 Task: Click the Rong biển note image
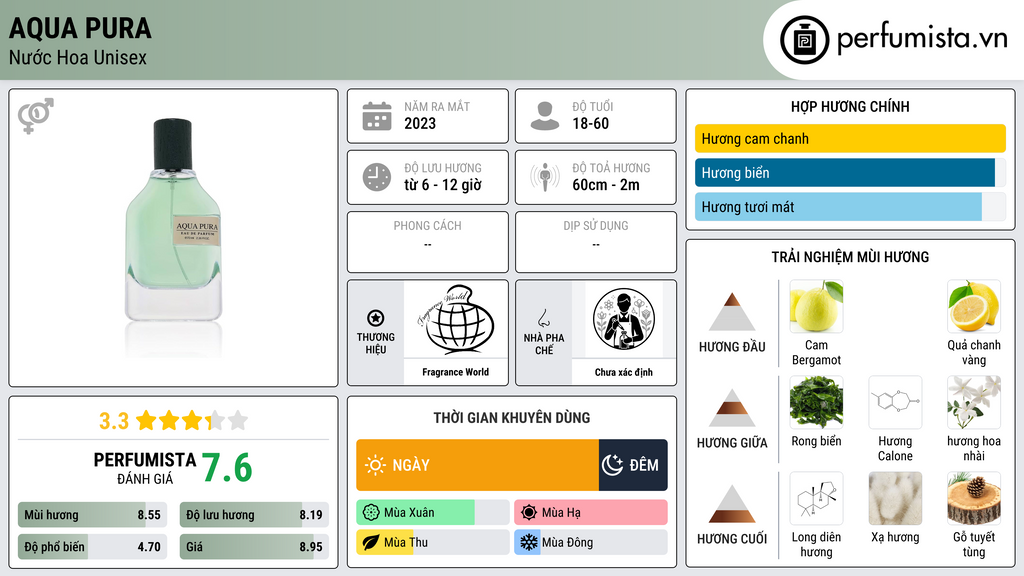coord(816,402)
